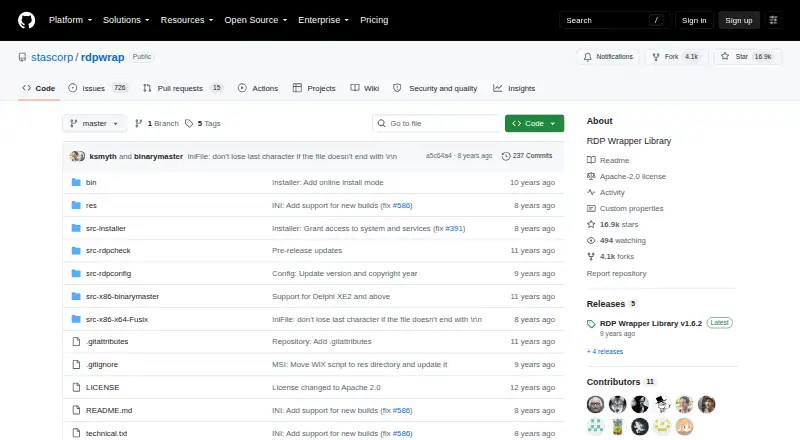The height and width of the screenshot is (440, 800).
Task: Open commit hash a5c64a4
Action: click(438, 156)
